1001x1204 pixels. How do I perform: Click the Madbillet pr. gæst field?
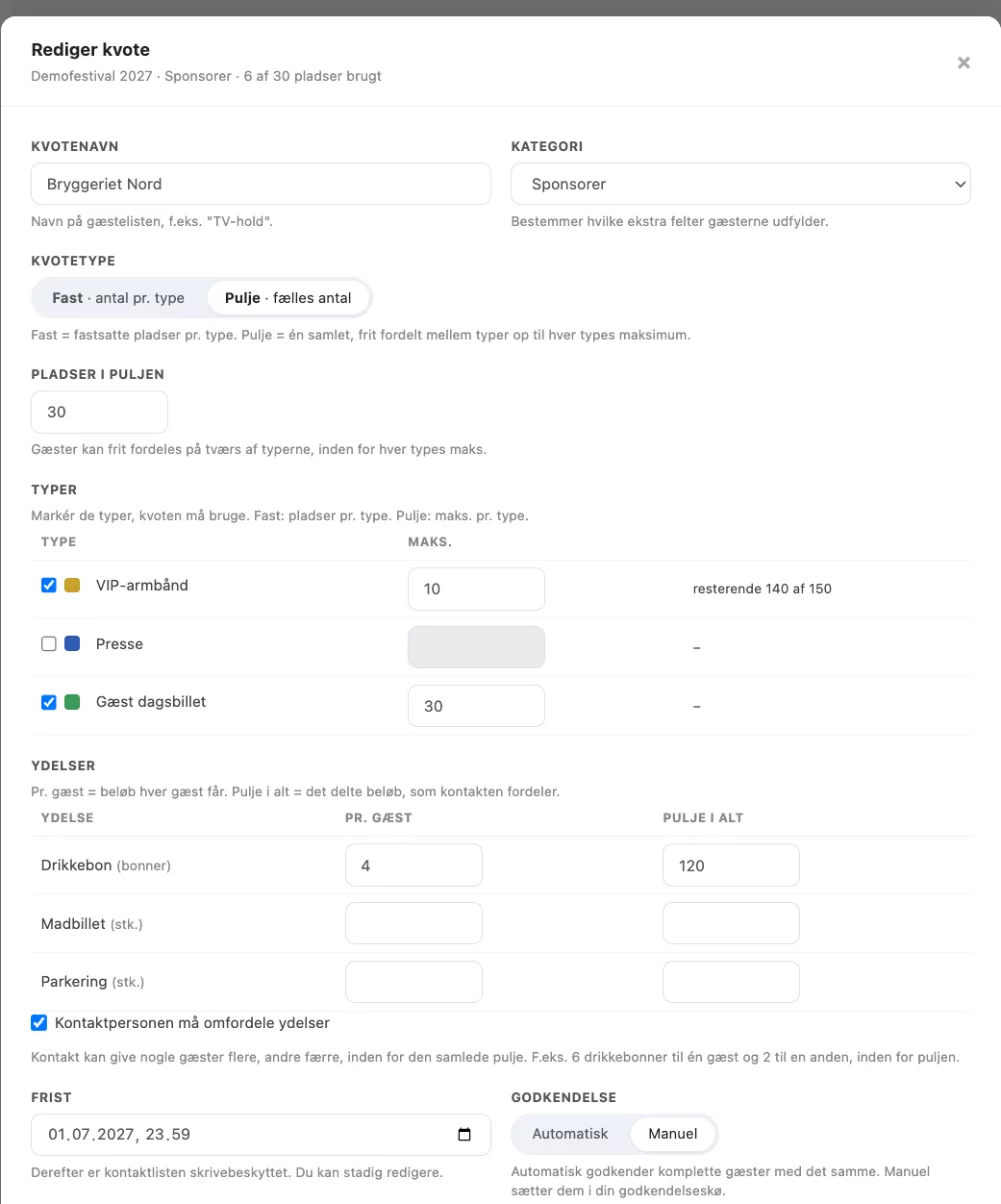tap(414, 923)
